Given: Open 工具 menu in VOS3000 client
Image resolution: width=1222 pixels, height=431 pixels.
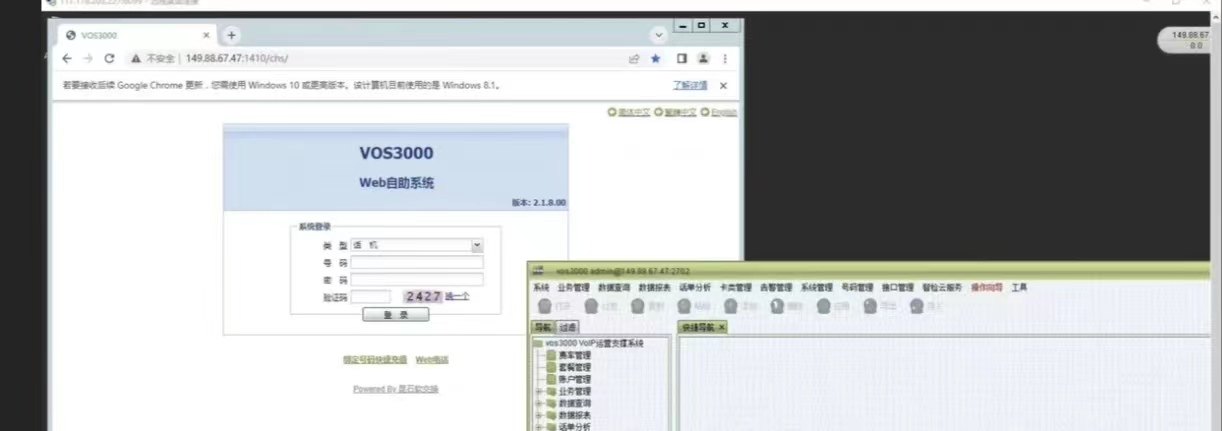Looking at the screenshot, I should (x=1019, y=288).
